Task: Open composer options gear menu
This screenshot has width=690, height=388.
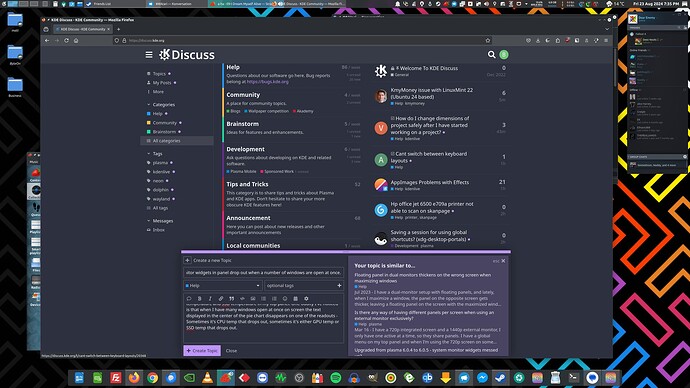Action: pyautogui.click(x=306, y=299)
